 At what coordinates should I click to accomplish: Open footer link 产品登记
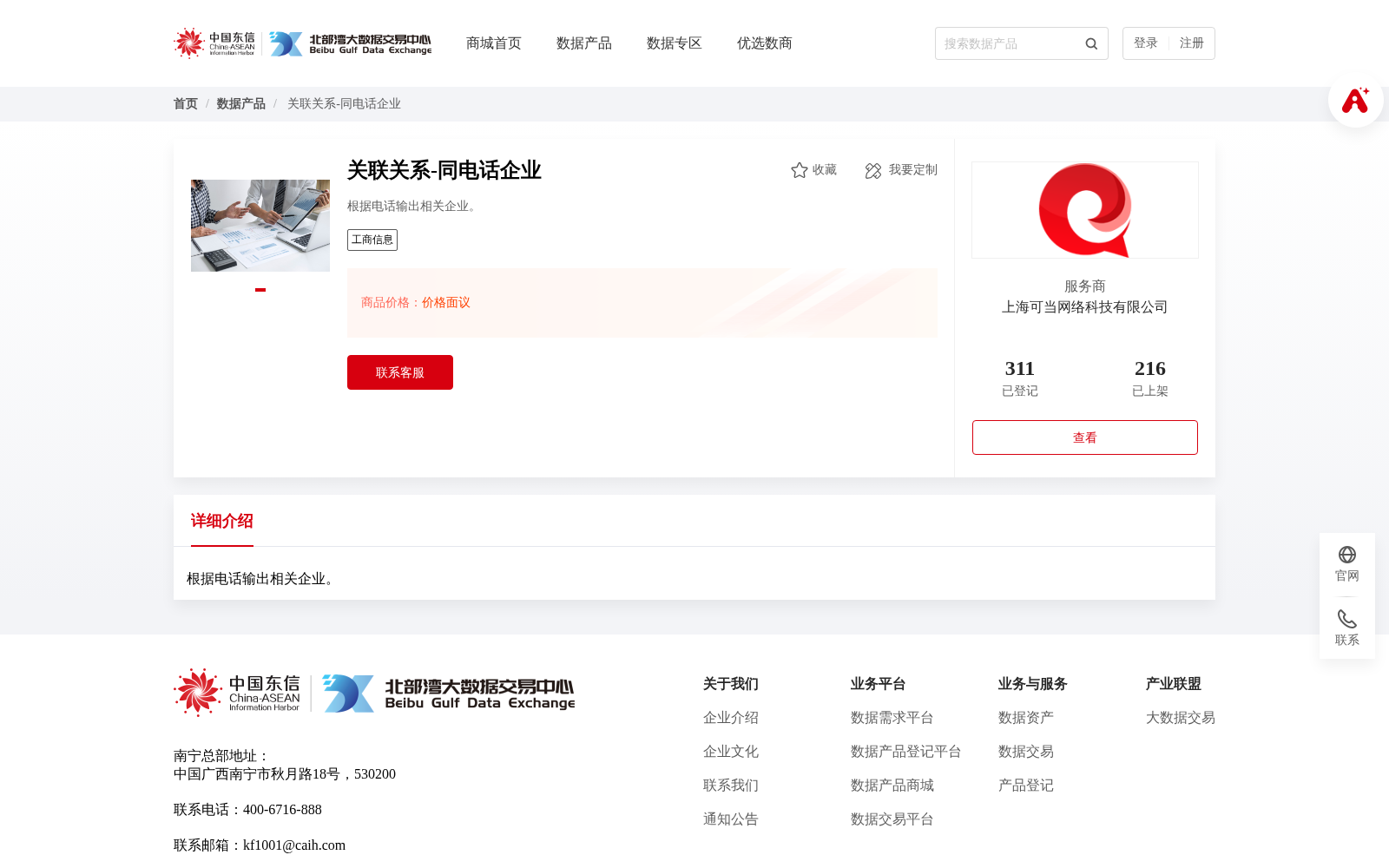(1026, 786)
